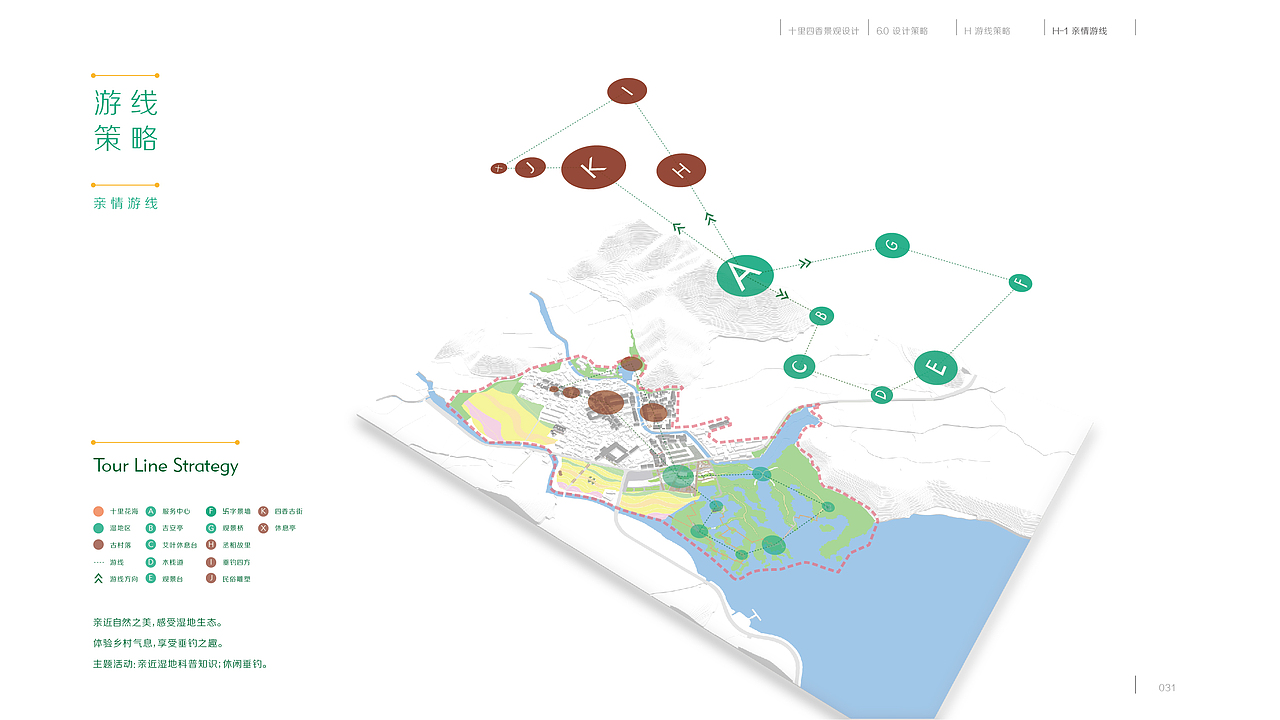
Task: Select the legend icon J beside 民俗雕塑
Action: point(211,578)
